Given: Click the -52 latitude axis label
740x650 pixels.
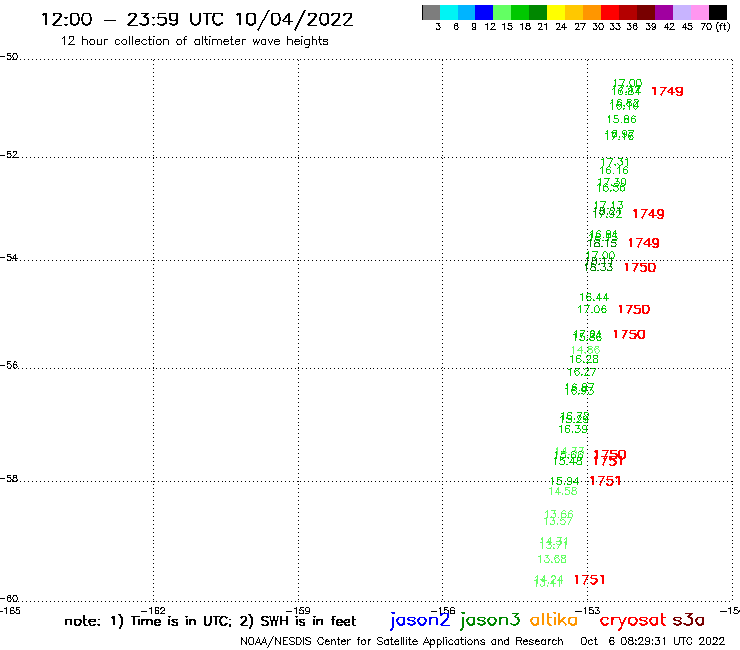Looking at the screenshot, I should (9, 155).
